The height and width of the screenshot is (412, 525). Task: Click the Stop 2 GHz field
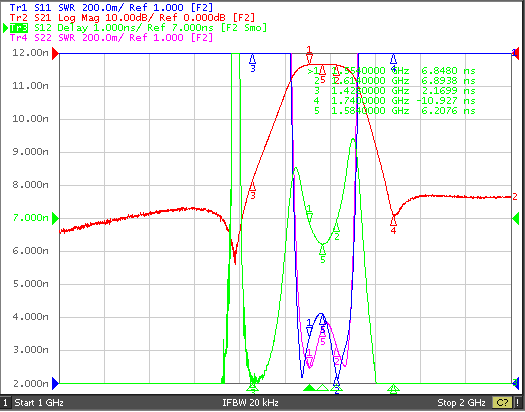(x=461, y=402)
